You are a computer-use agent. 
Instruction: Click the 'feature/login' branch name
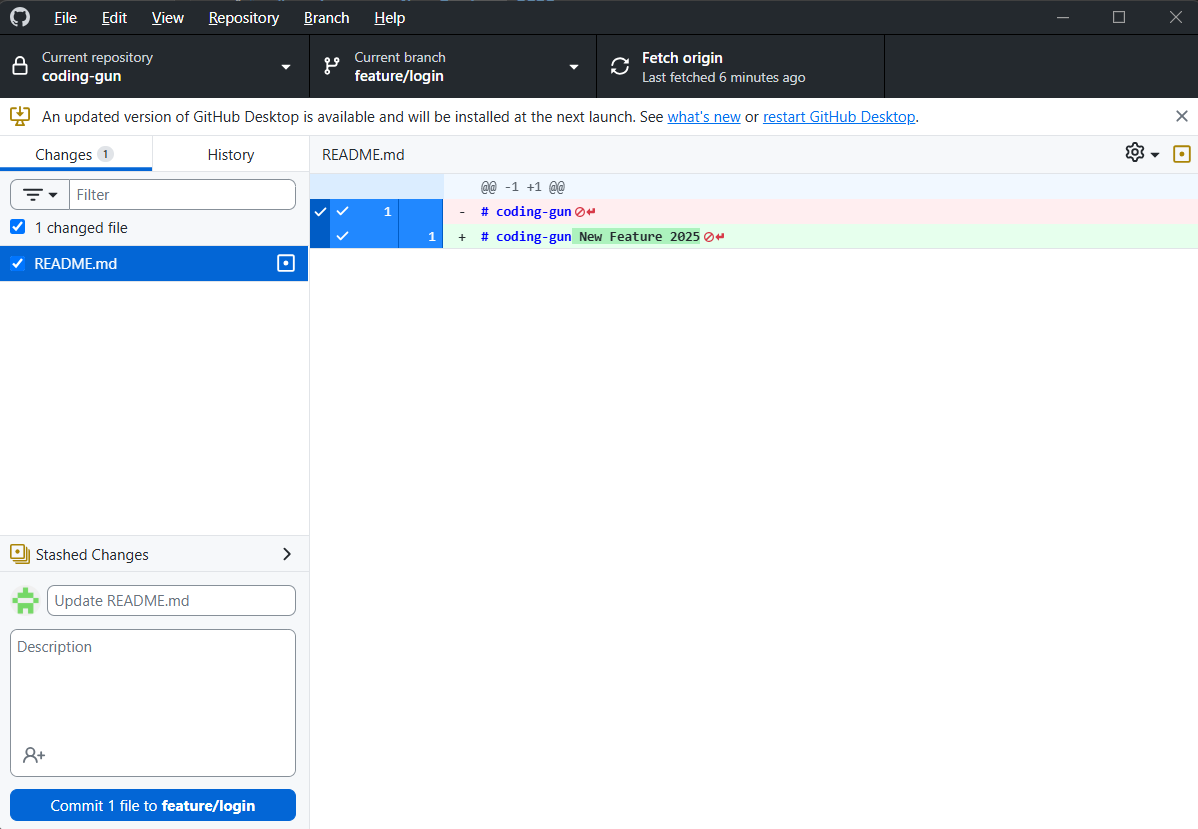click(399, 76)
